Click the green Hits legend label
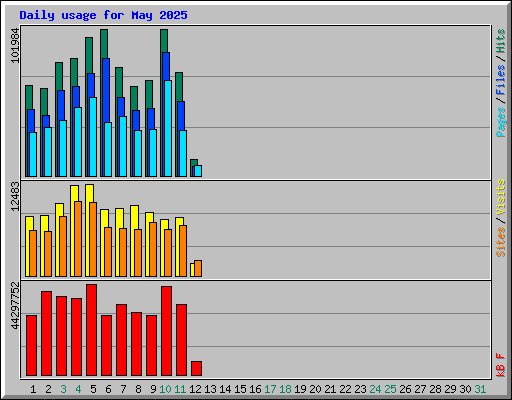 point(501,41)
